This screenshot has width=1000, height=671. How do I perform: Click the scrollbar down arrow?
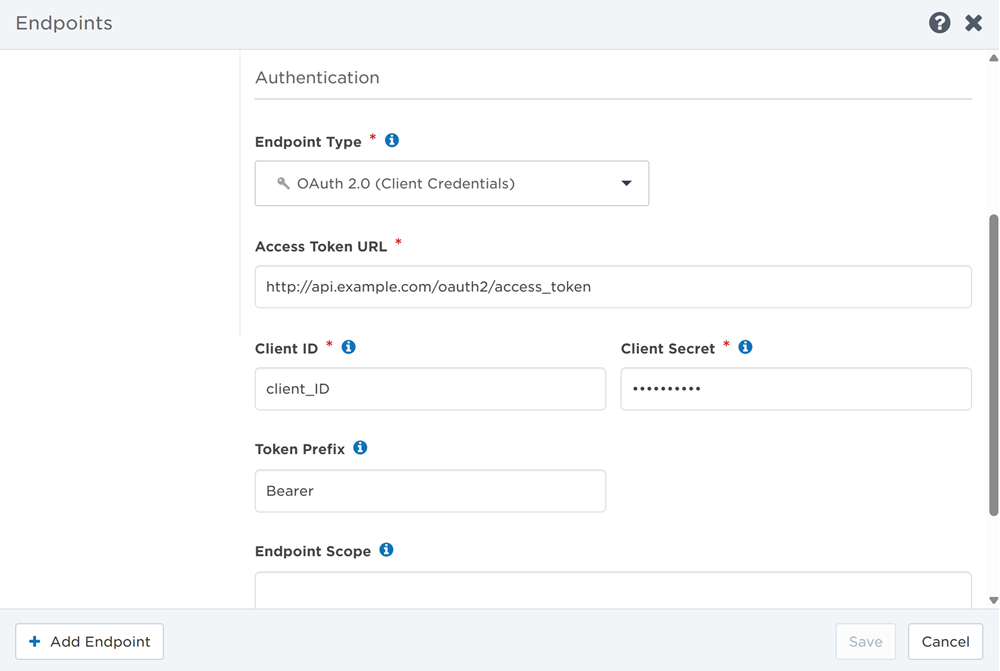coord(993,600)
